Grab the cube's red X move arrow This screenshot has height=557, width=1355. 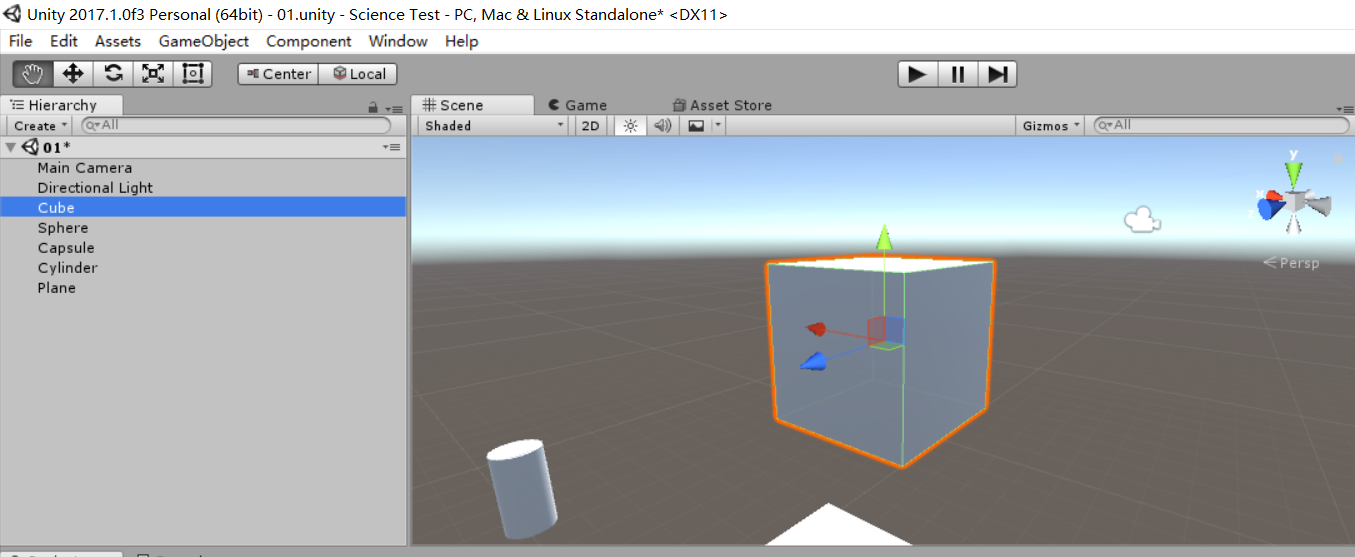click(818, 329)
